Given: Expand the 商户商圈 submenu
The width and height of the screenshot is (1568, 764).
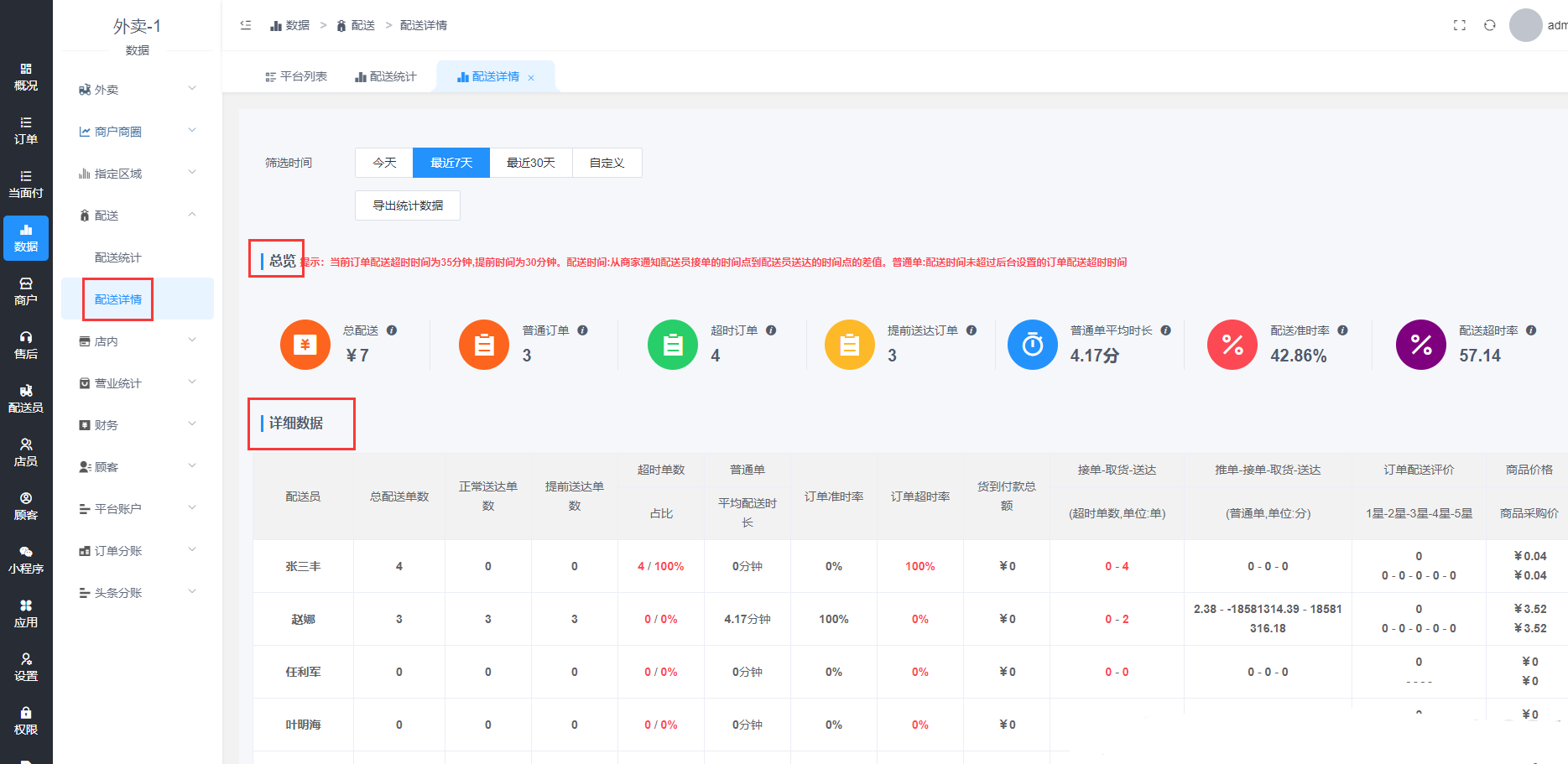Looking at the screenshot, I should point(192,131).
